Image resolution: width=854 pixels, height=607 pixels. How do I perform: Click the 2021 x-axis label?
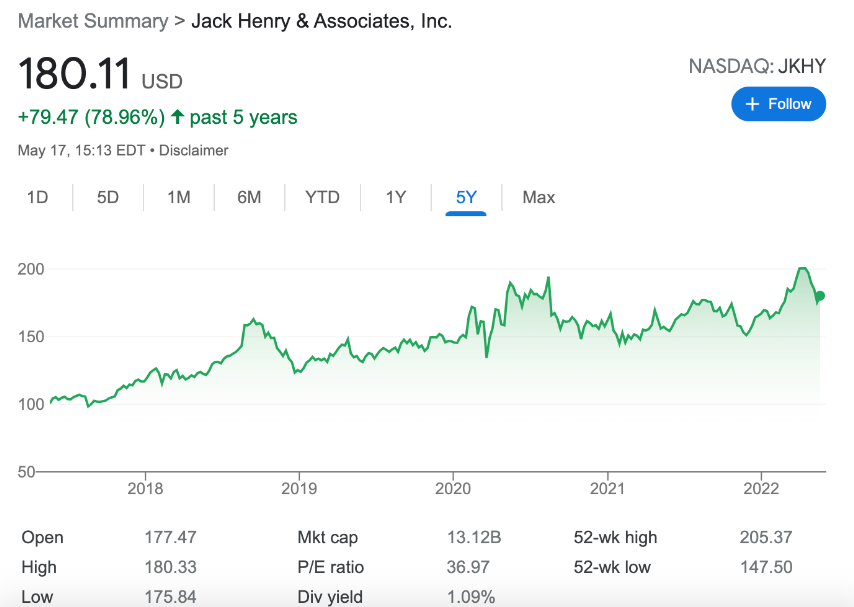607,488
